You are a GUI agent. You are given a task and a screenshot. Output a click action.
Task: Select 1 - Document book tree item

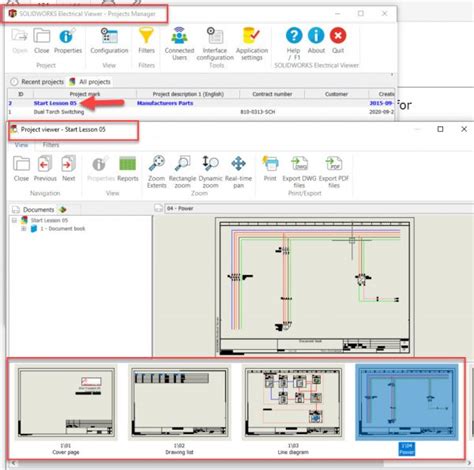[x=63, y=229]
